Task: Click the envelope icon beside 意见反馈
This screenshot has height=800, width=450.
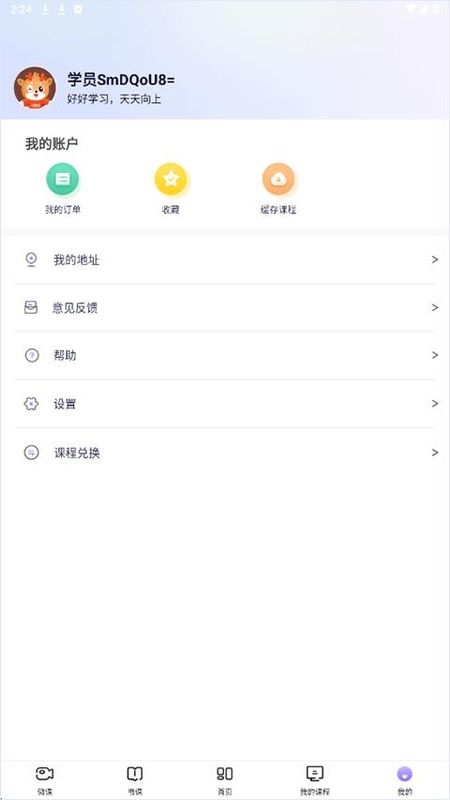Action: 31,307
